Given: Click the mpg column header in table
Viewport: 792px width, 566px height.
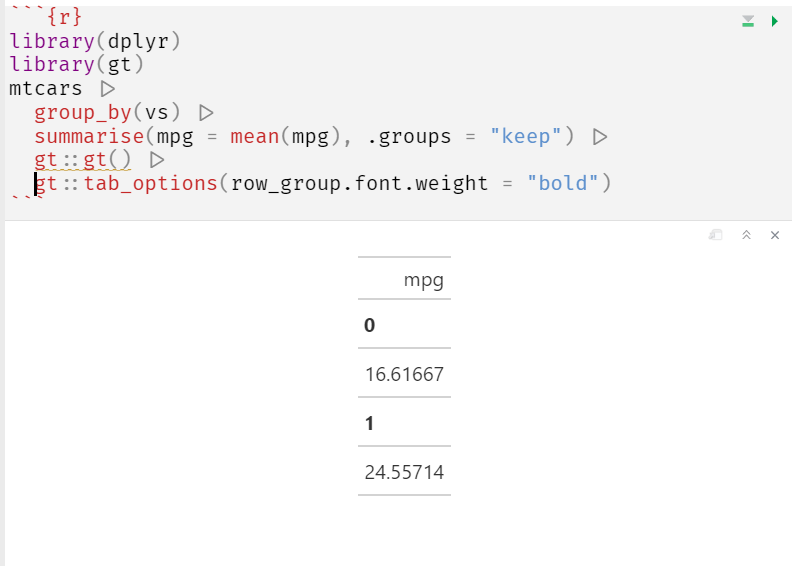Looking at the screenshot, I should pos(423,280).
